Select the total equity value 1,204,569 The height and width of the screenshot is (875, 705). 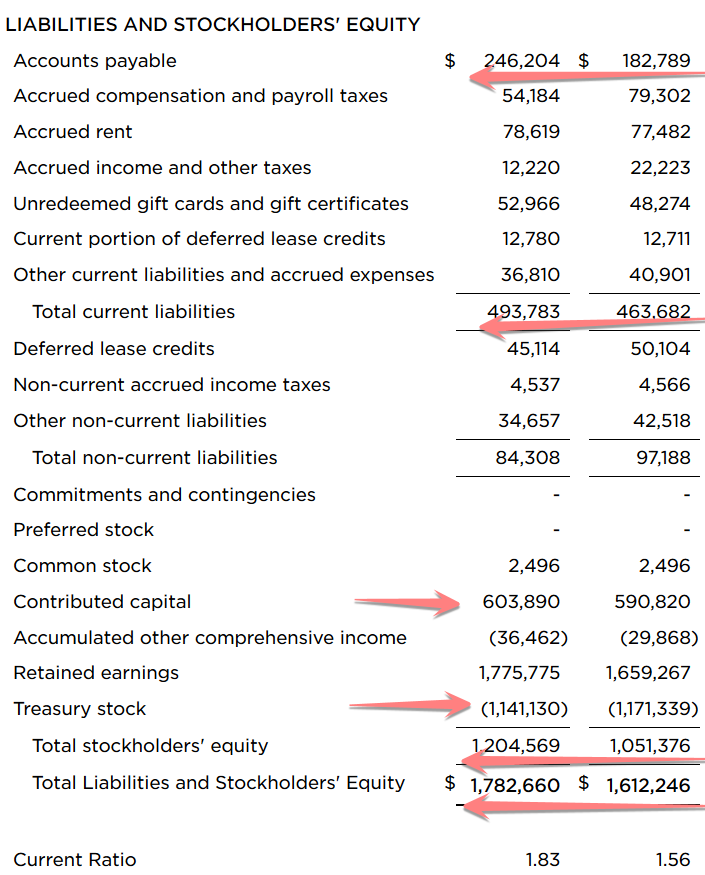coord(520,746)
